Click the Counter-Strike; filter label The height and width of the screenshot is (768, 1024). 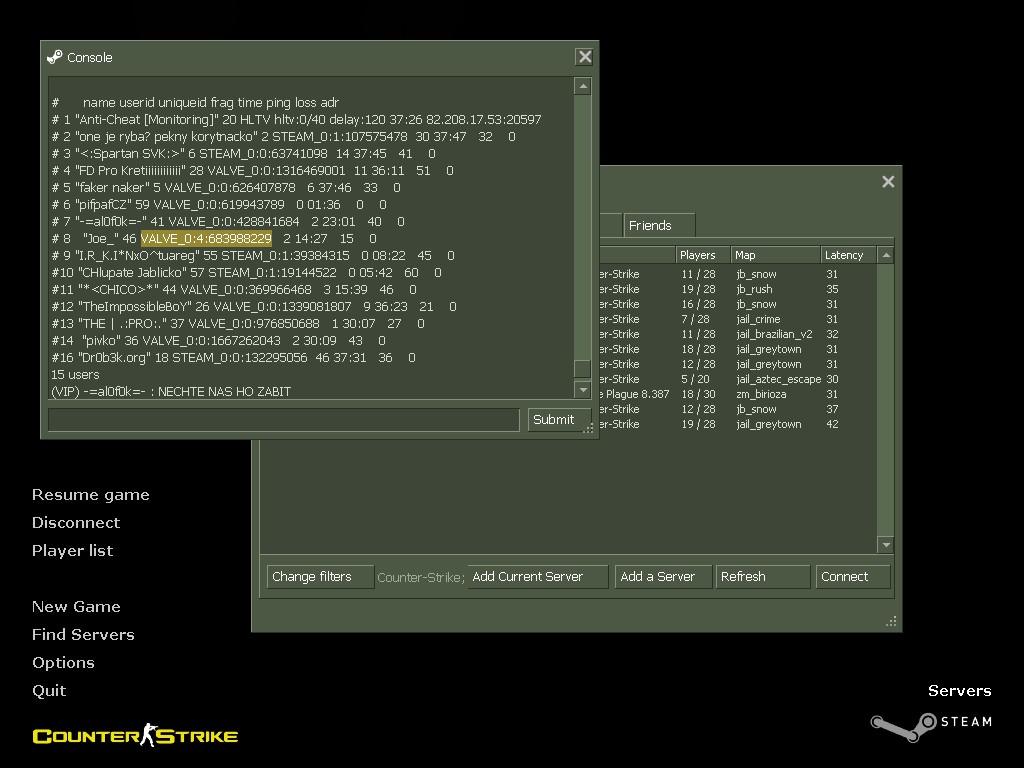[421, 577]
